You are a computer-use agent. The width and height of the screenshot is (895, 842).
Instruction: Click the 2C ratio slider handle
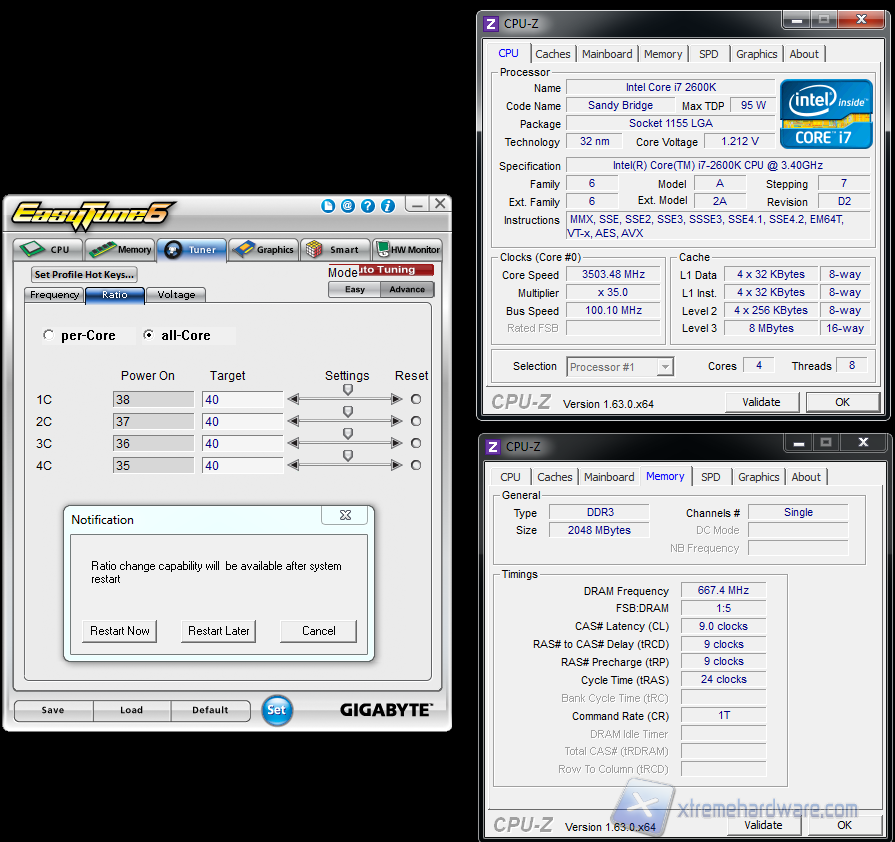pos(348,412)
